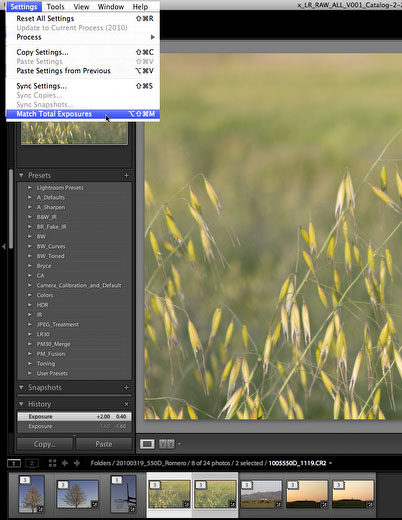Open the Process submenu

[83, 37]
